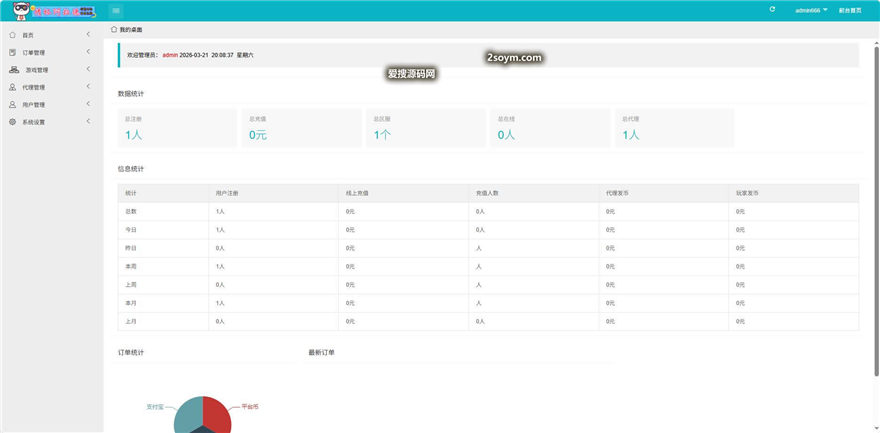
Task: Click the 系统设置 gear icon
Action: click(12, 122)
